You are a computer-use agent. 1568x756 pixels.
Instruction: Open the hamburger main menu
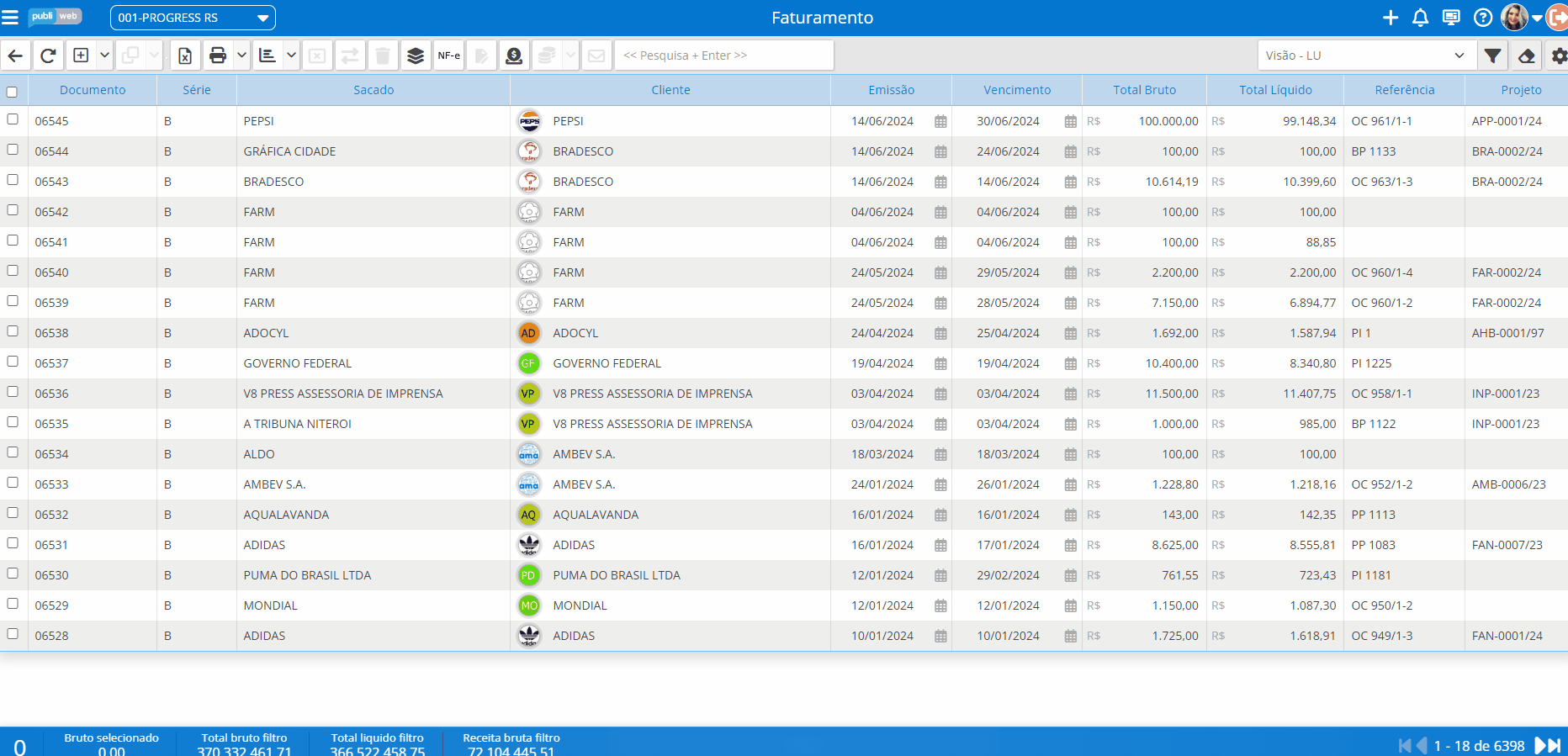10,18
